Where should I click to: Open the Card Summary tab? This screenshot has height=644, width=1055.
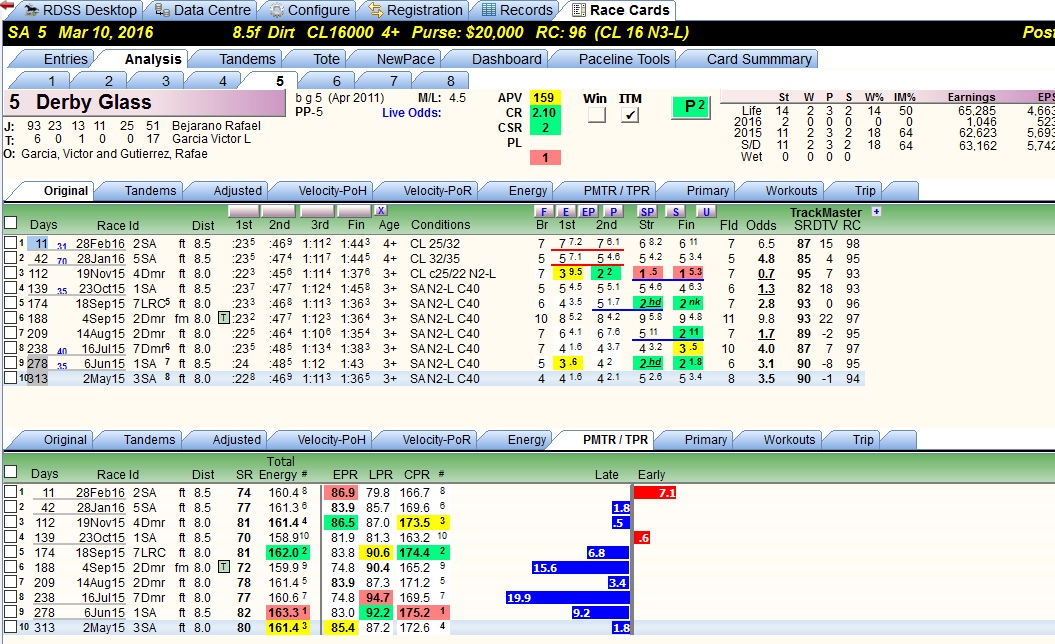(759, 59)
